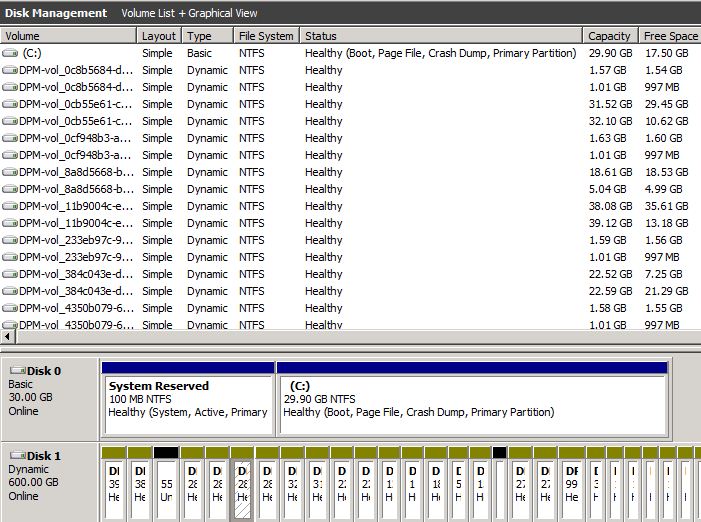Sort by the File System column header
Image resolution: width=701 pixels, height=522 pixels.
[x=266, y=36]
